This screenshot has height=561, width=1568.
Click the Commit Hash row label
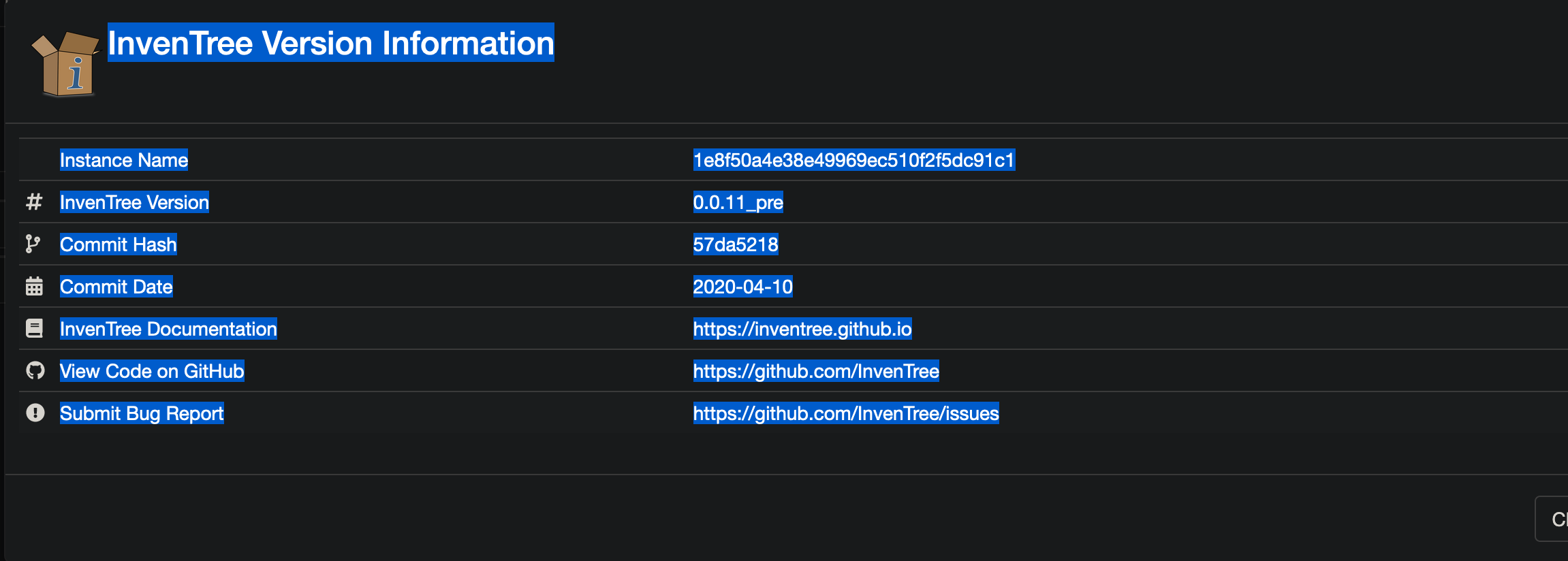(x=117, y=244)
